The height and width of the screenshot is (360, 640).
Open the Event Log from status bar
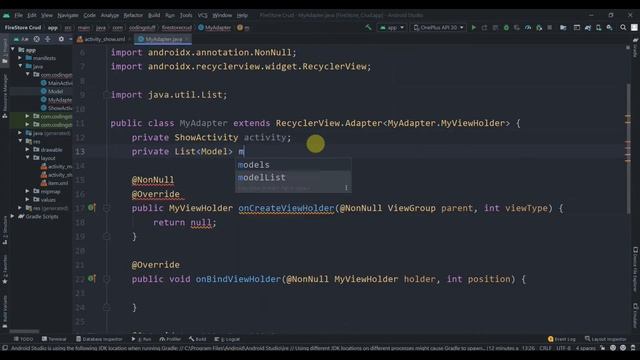pyautogui.click(x=562, y=339)
